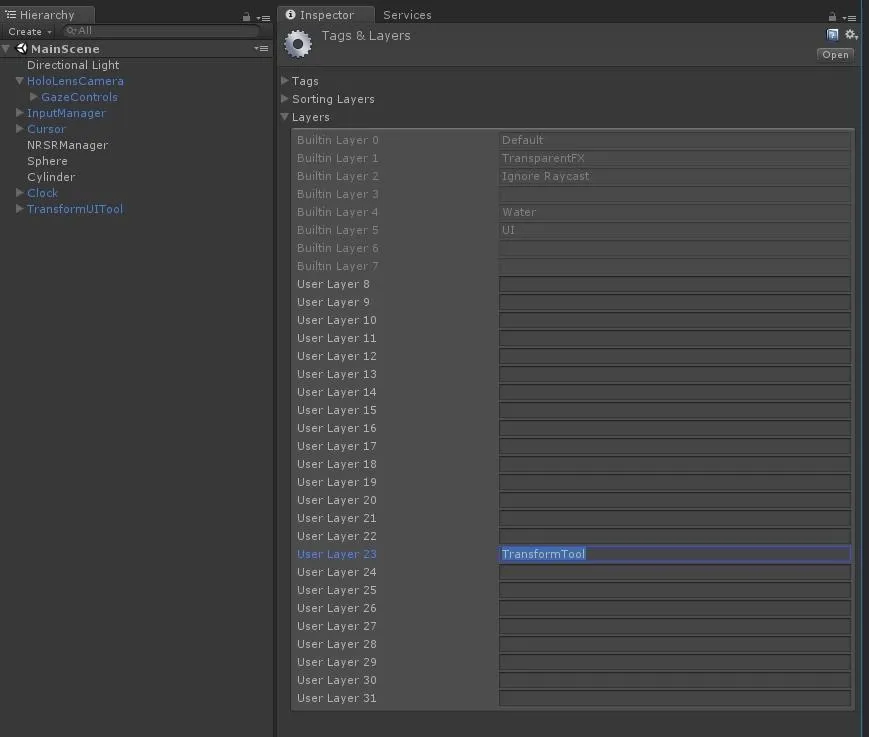Select GazeControls child object

pos(79,97)
